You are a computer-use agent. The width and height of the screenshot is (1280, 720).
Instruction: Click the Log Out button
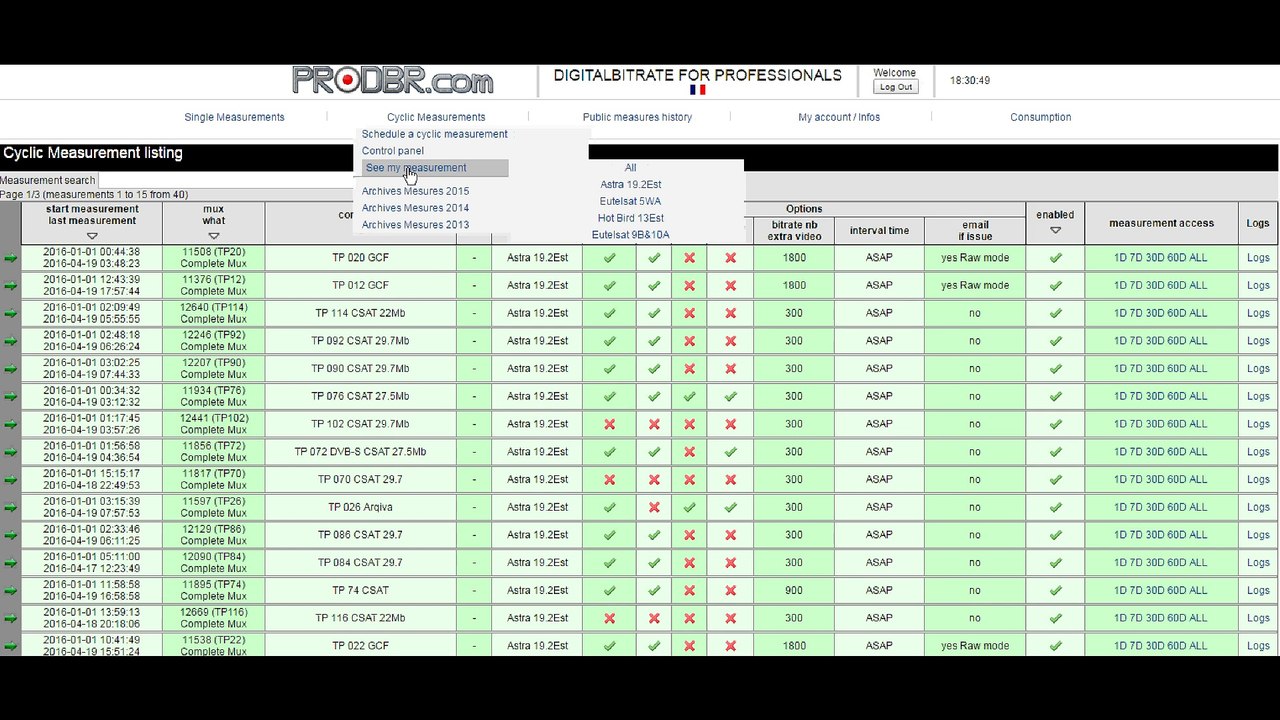[896, 87]
